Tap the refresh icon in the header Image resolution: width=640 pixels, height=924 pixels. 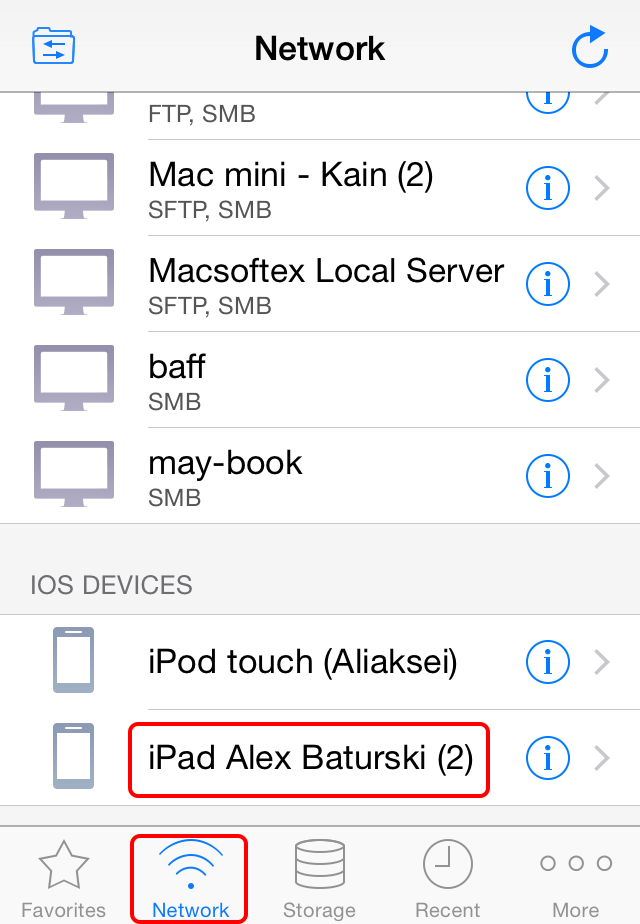(589, 48)
